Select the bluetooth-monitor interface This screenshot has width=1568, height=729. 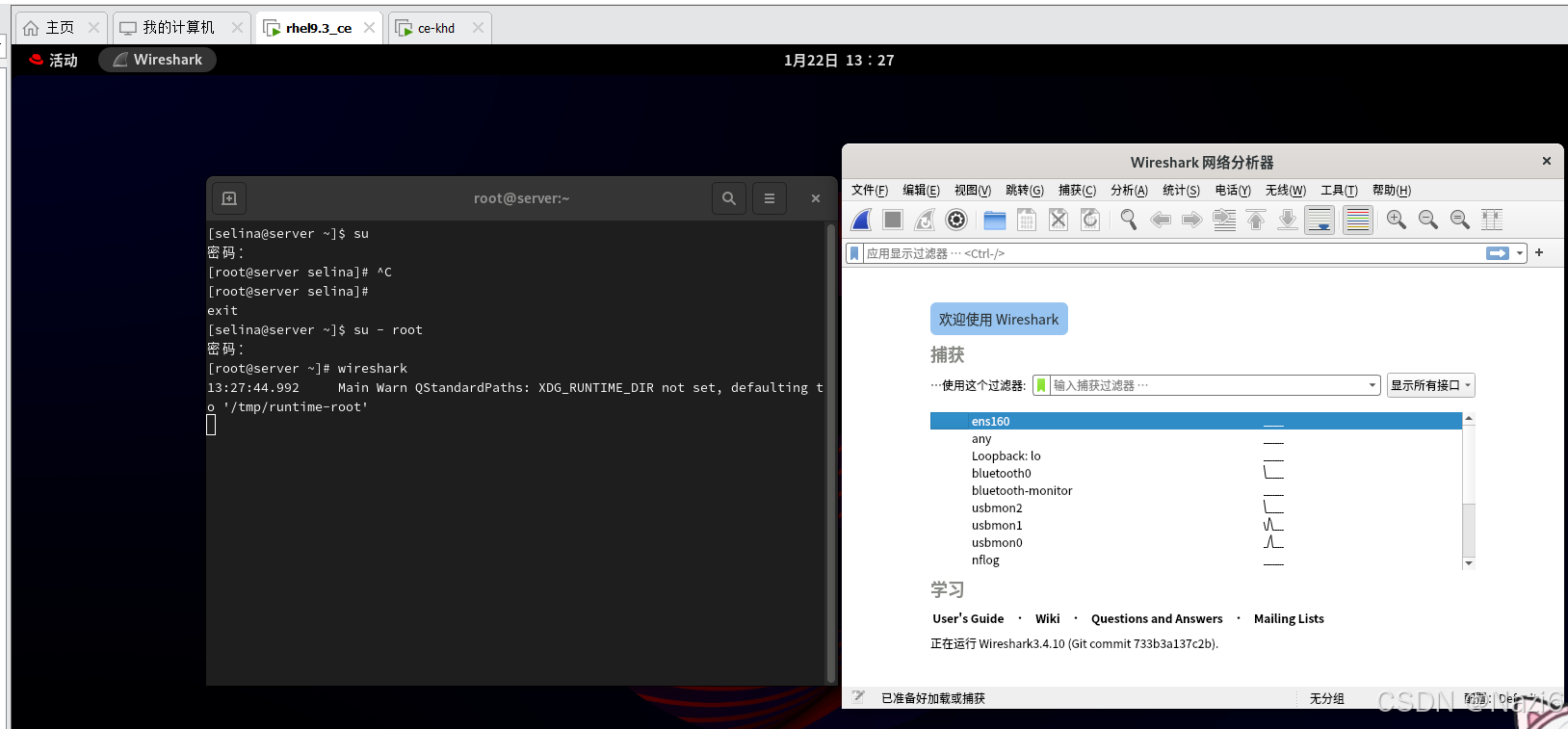1195,490
